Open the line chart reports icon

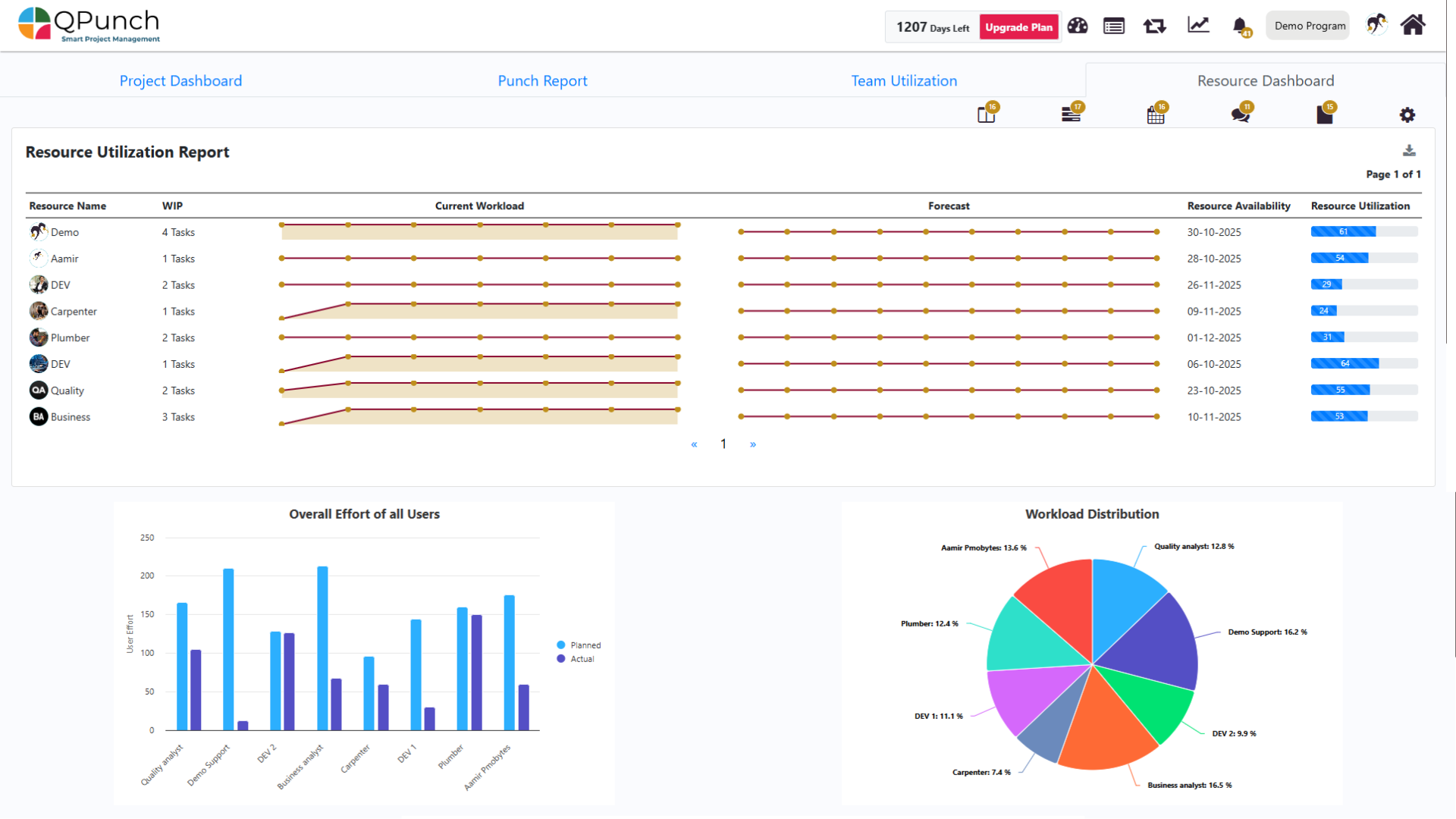tap(1198, 26)
